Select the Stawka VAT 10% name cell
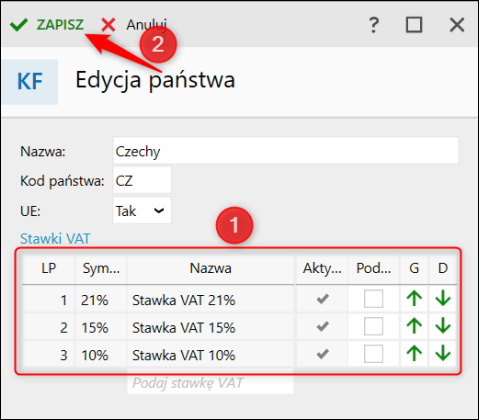The width and height of the screenshot is (479, 420). (211, 355)
